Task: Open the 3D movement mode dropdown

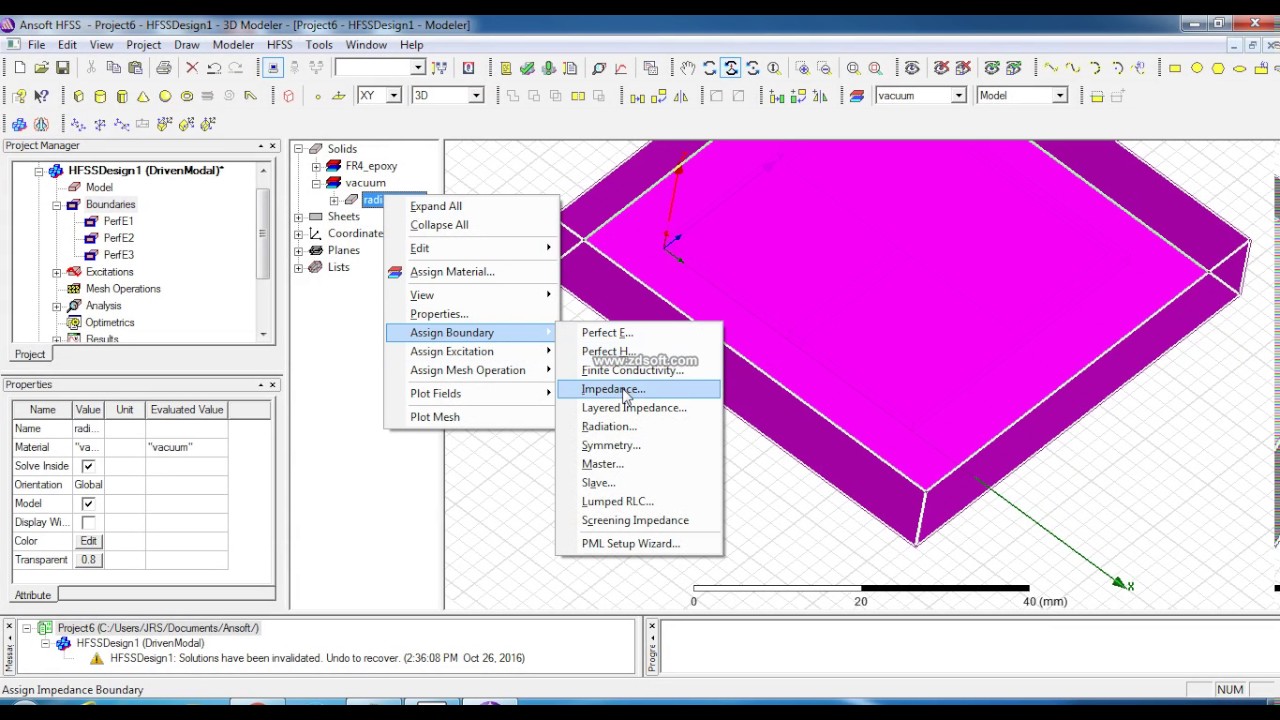Action: pyautogui.click(x=476, y=96)
